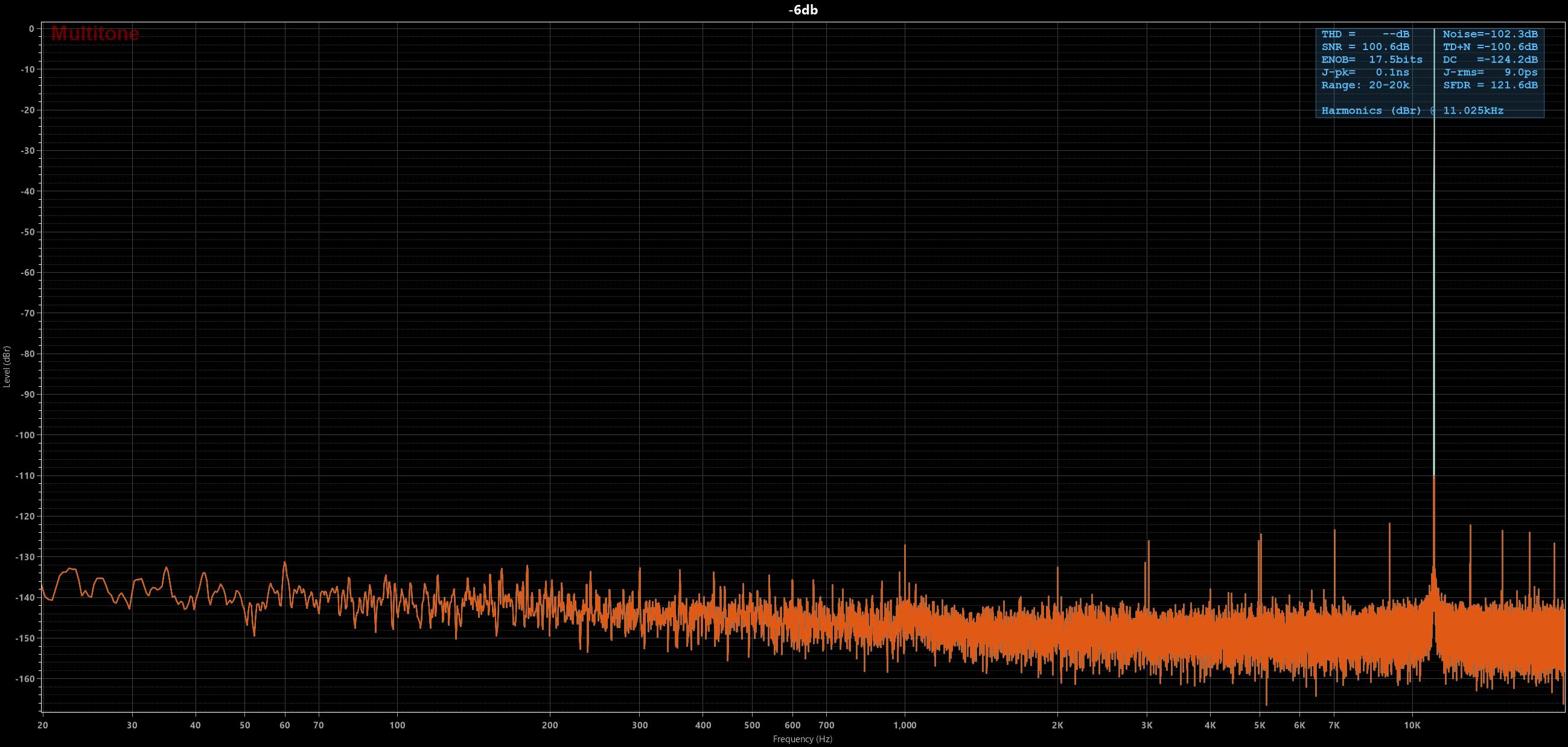Select the "-110" level axis tick

click(x=24, y=475)
